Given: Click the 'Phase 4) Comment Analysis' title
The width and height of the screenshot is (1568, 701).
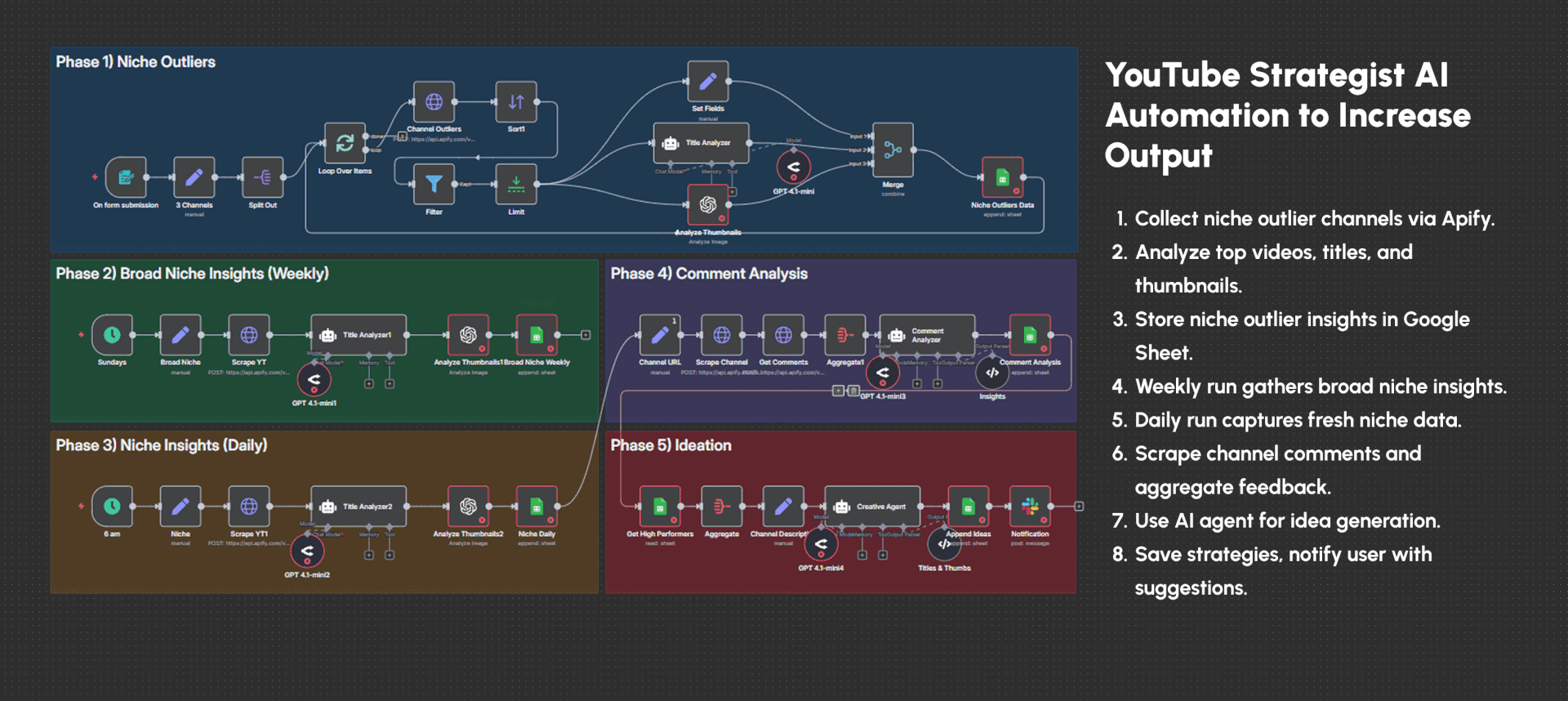Looking at the screenshot, I should pyautogui.click(x=709, y=274).
